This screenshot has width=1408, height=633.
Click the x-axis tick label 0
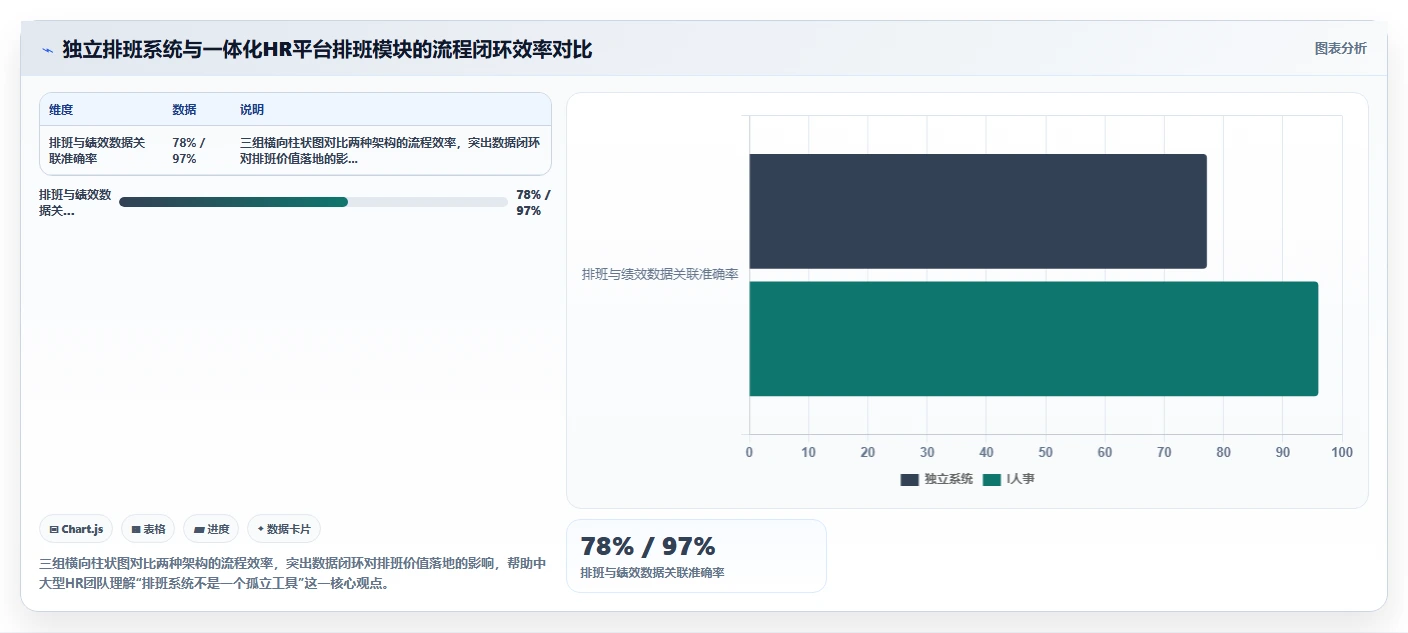click(x=749, y=452)
